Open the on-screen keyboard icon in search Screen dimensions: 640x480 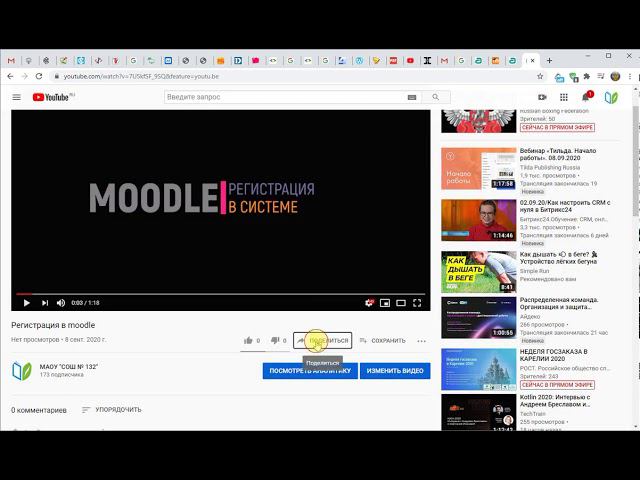(x=412, y=97)
